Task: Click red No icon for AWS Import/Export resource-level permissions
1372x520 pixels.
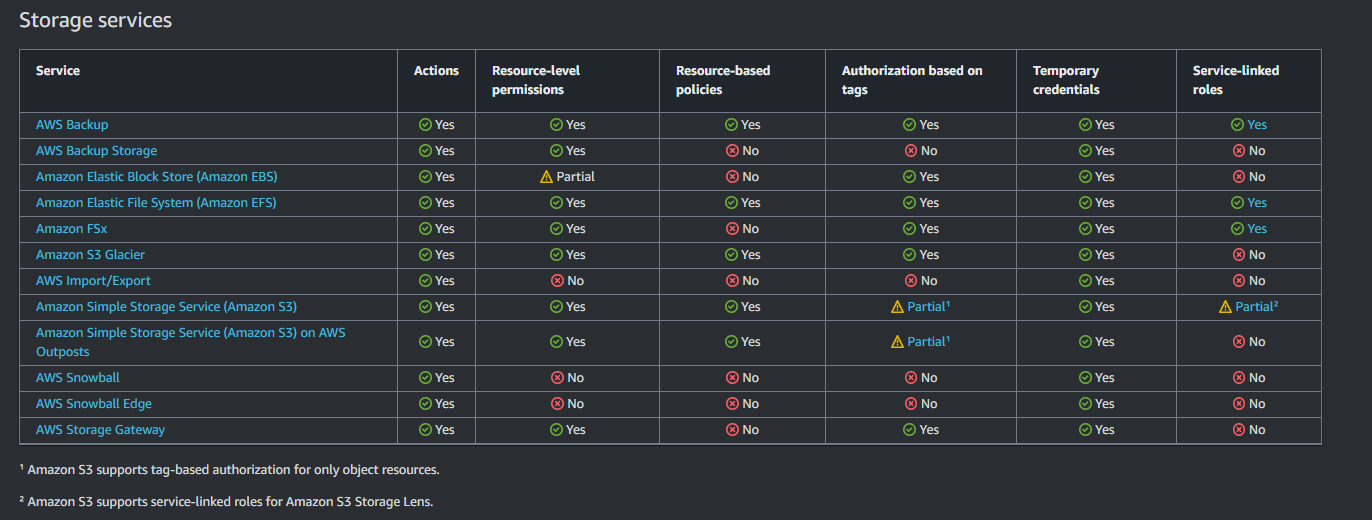Action: (556, 281)
